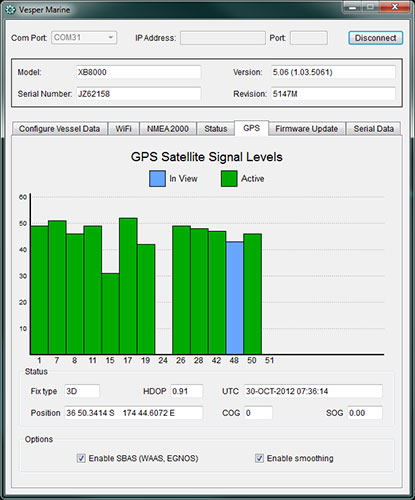Click the HDOP value field
The image size is (415, 500).
tap(186, 391)
